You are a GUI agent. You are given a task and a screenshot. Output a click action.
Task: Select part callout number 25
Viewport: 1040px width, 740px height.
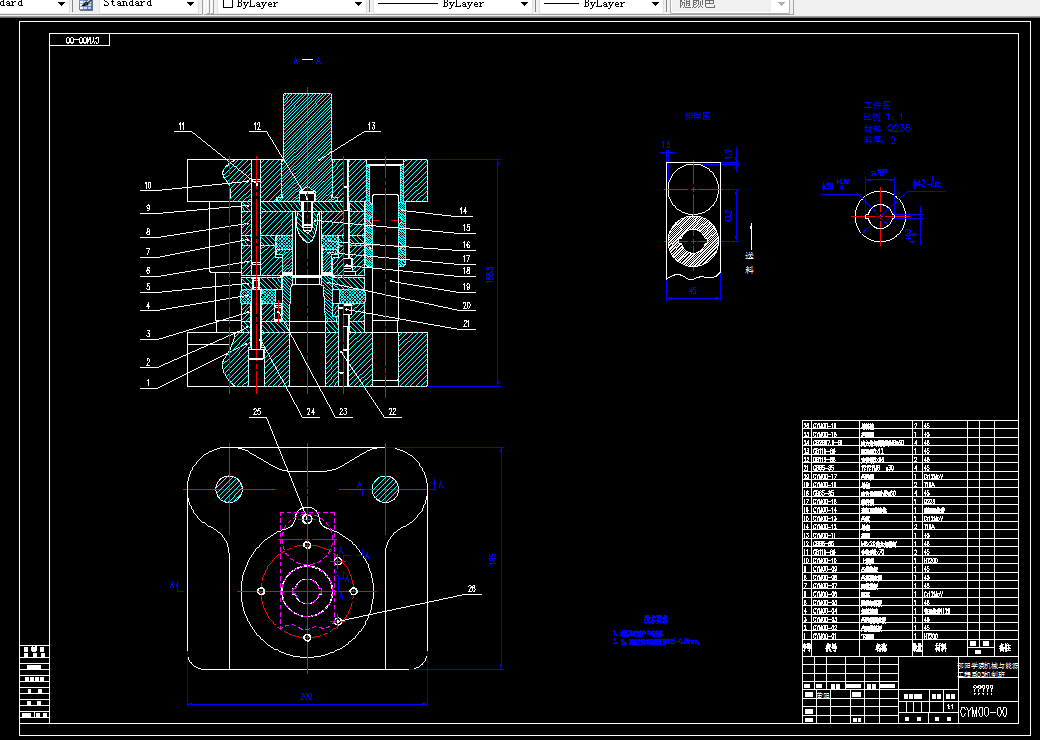coord(257,412)
